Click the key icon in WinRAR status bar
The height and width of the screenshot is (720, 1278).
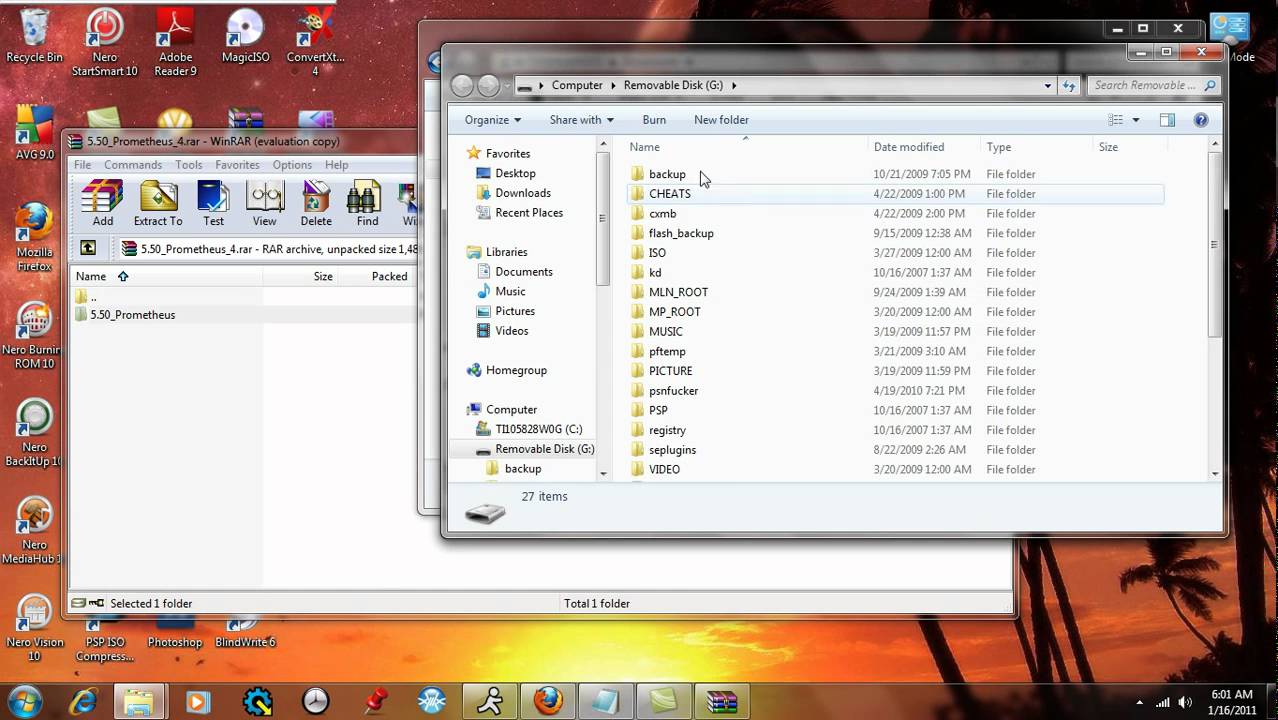pos(97,603)
